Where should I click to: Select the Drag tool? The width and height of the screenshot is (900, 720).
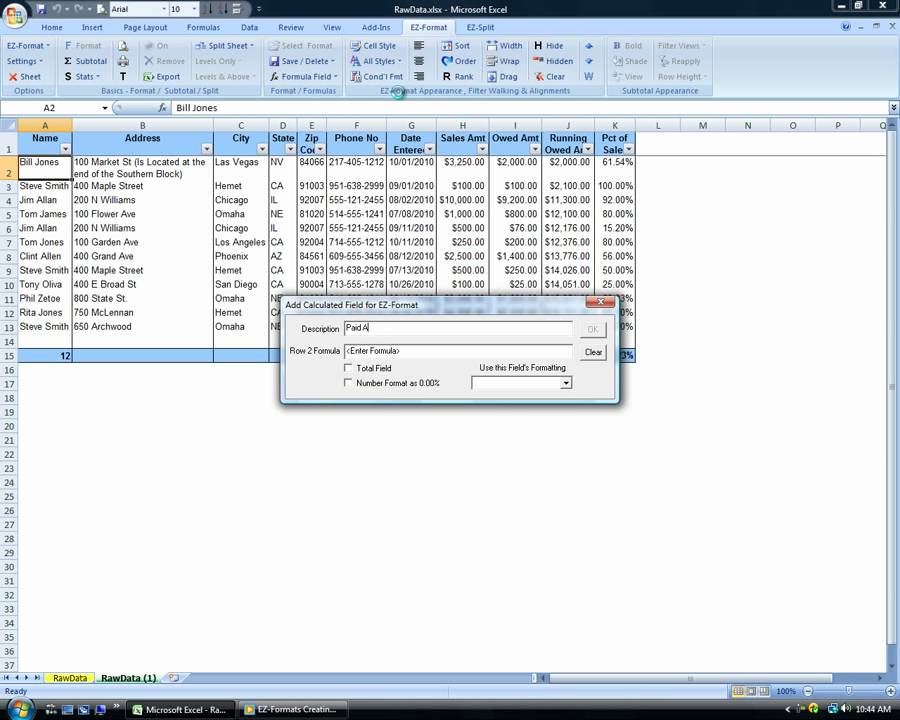502,76
